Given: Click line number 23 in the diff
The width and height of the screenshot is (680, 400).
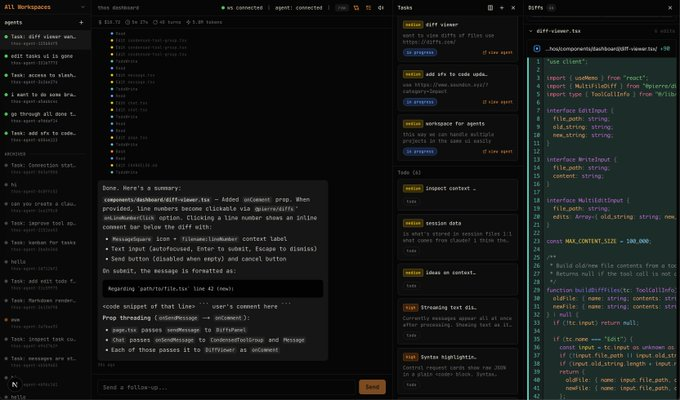Looking at the screenshot, I should click(537, 241).
